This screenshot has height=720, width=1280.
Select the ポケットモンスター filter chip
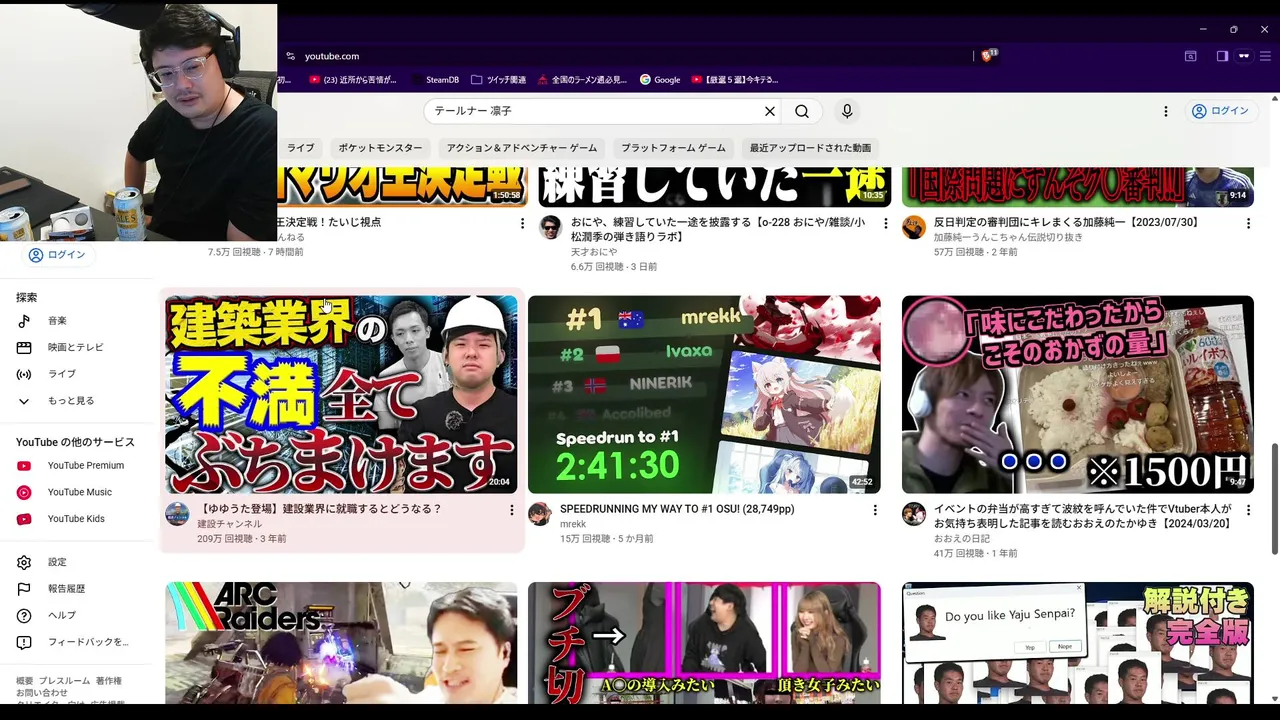pyautogui.click(x=380, y=148)
